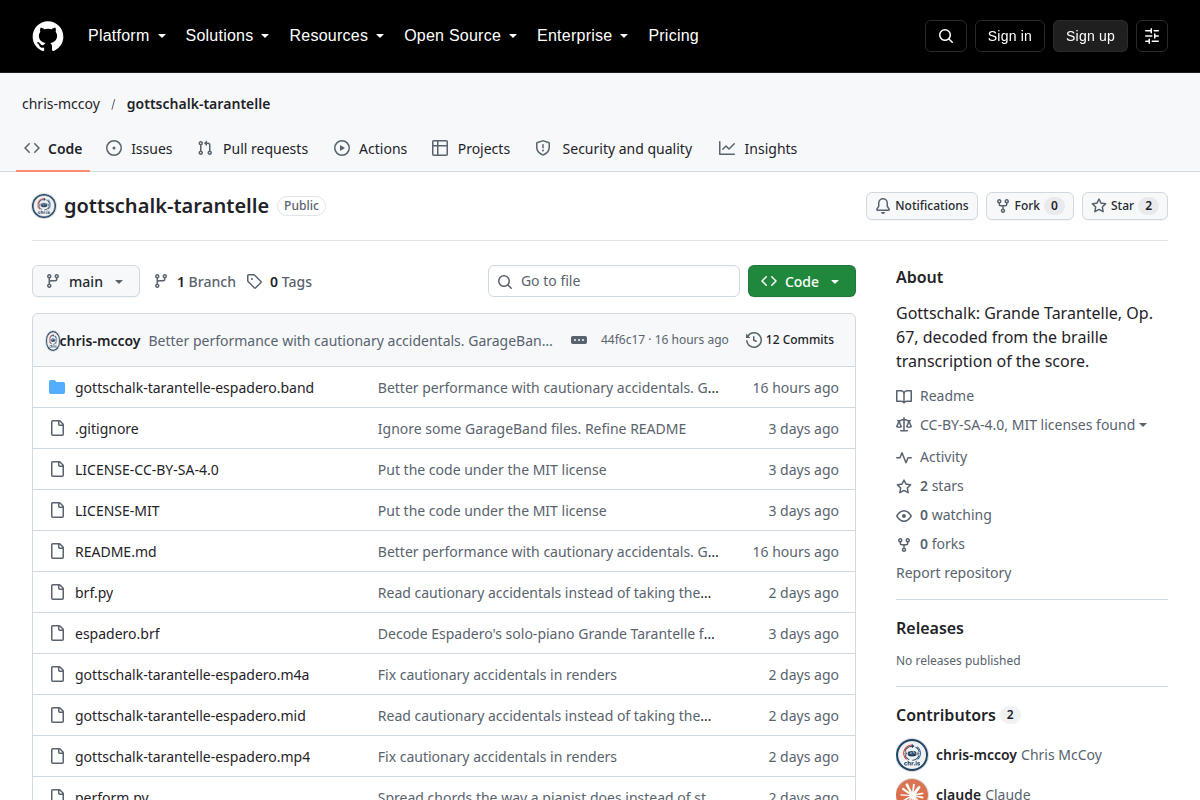Click the commit message ellipsis expander

pyautogui.click(x=579, y=340)
